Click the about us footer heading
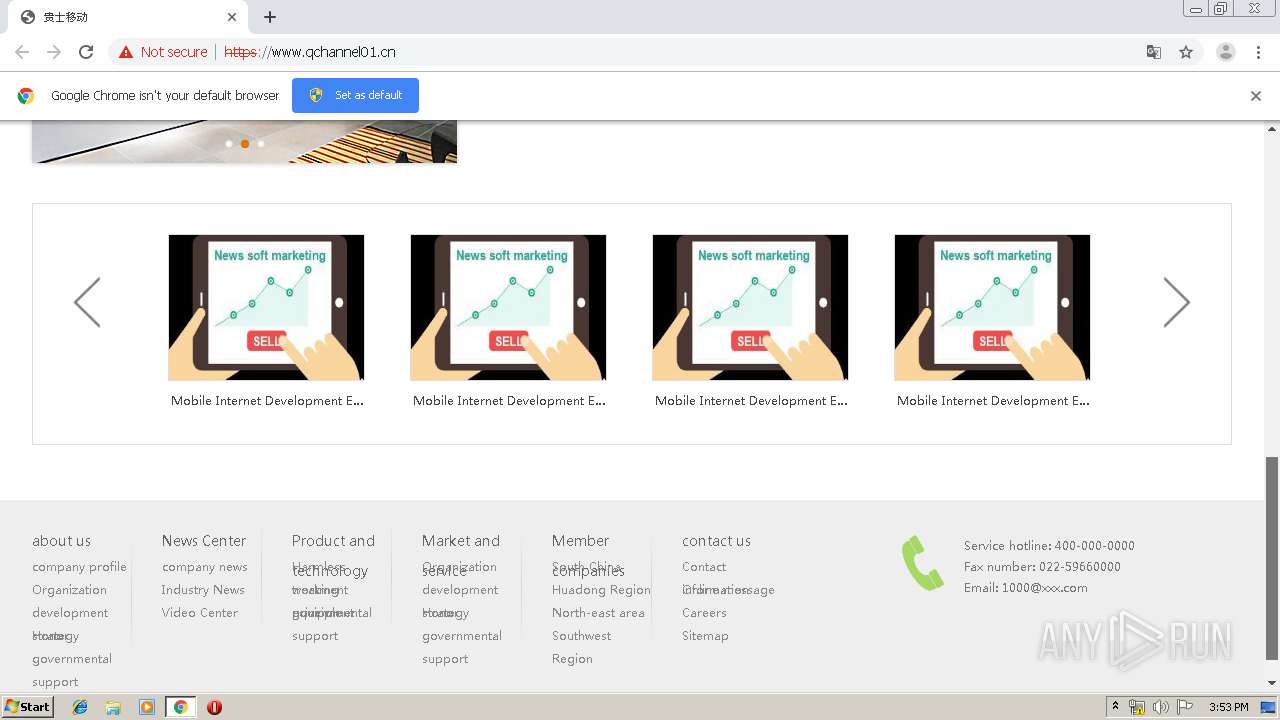Screen dimensions: 1280x720 61,541
